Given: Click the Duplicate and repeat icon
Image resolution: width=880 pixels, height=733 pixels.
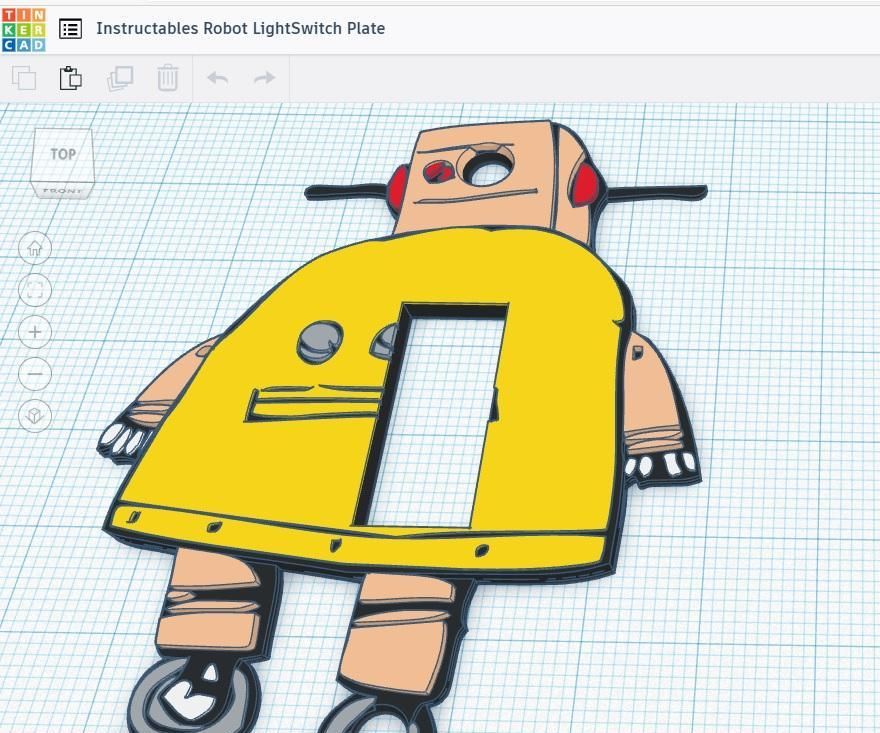Looking at the screenshot, I should (120, 77).
